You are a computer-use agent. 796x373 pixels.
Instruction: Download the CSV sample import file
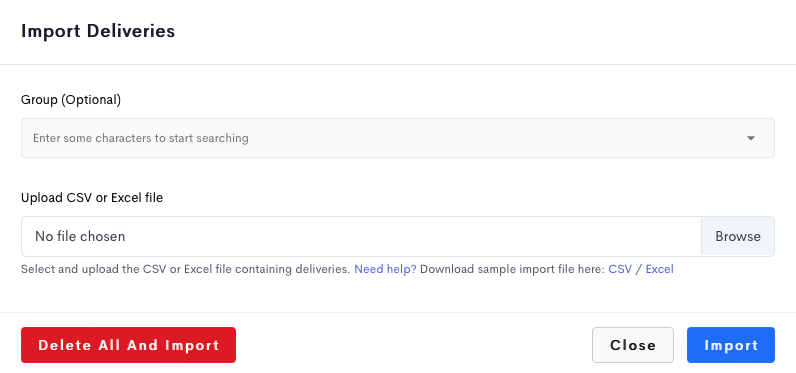[620, 269]
